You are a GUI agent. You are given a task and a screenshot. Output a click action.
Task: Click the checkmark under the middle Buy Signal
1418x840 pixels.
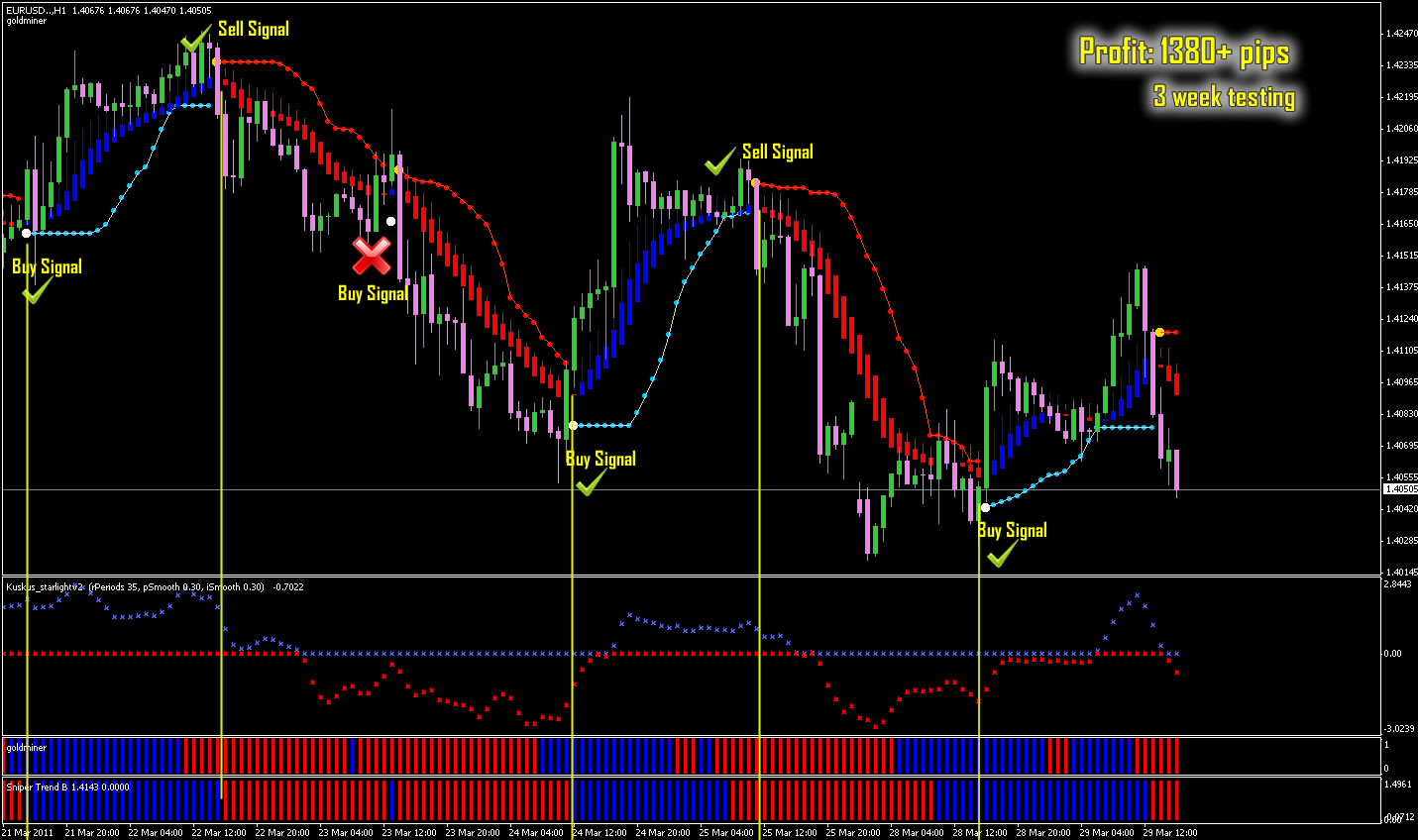pyautogui.click(x=591, y=483)
